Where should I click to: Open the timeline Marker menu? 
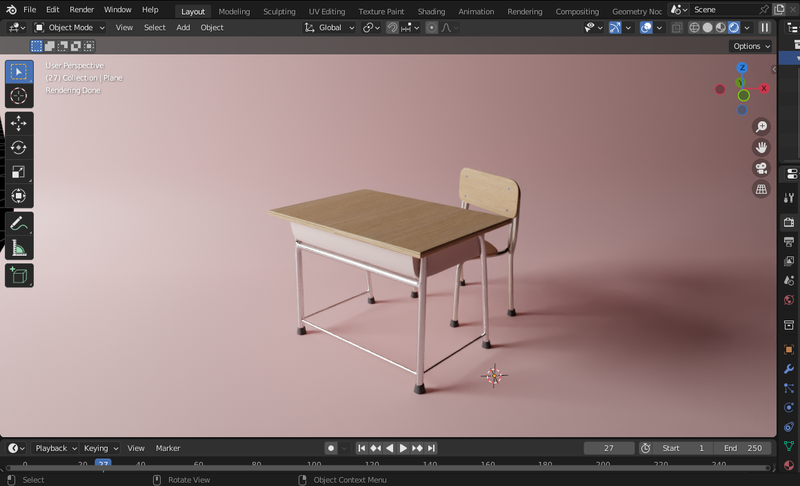click(x=168, y=448)
